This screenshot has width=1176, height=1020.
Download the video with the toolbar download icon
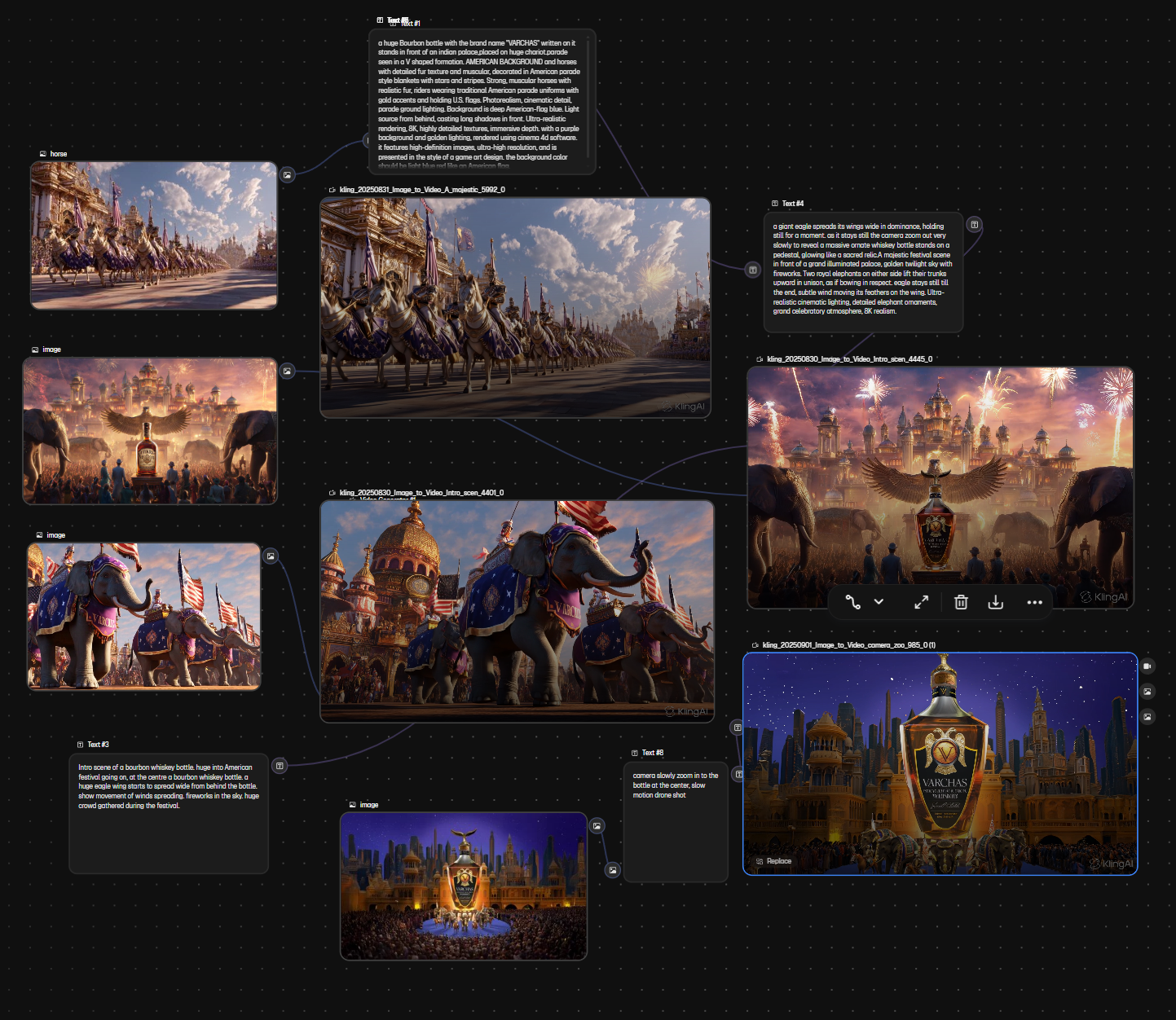995,602
